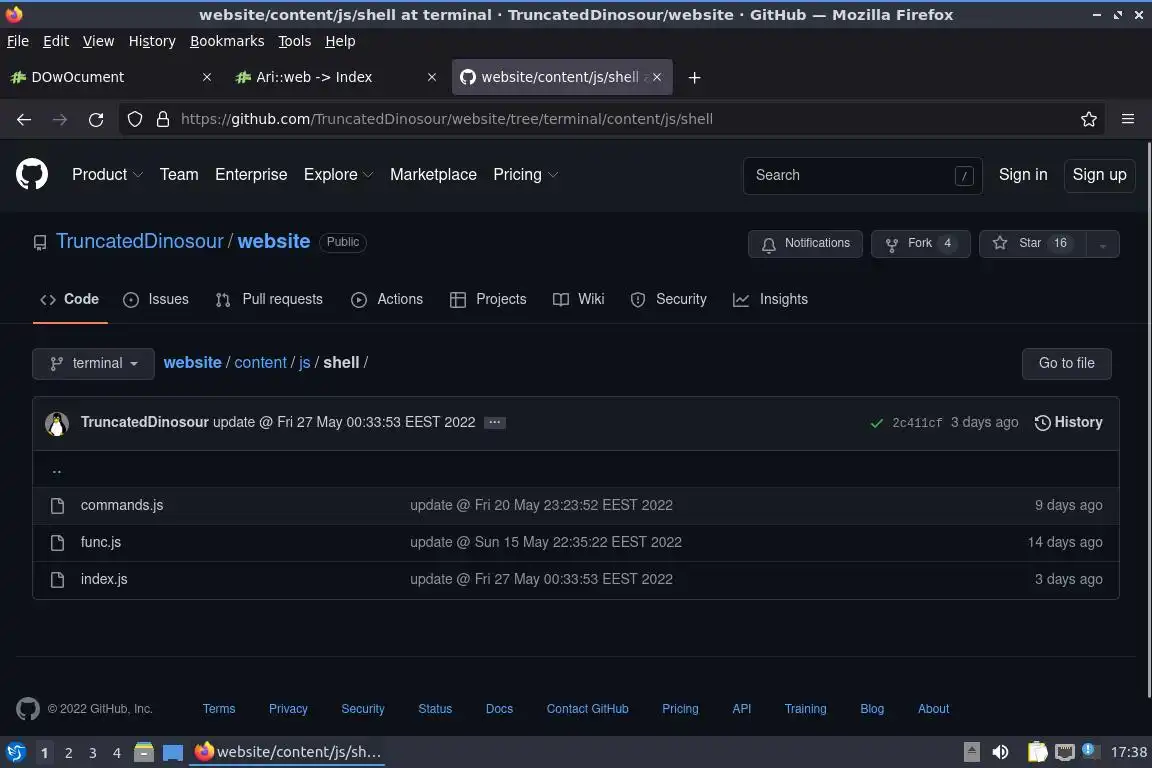The width and height of the screenshot is (1152, 768).
Task: Expand the Explore dropdown in header
Action: click(x=339, y=175)
